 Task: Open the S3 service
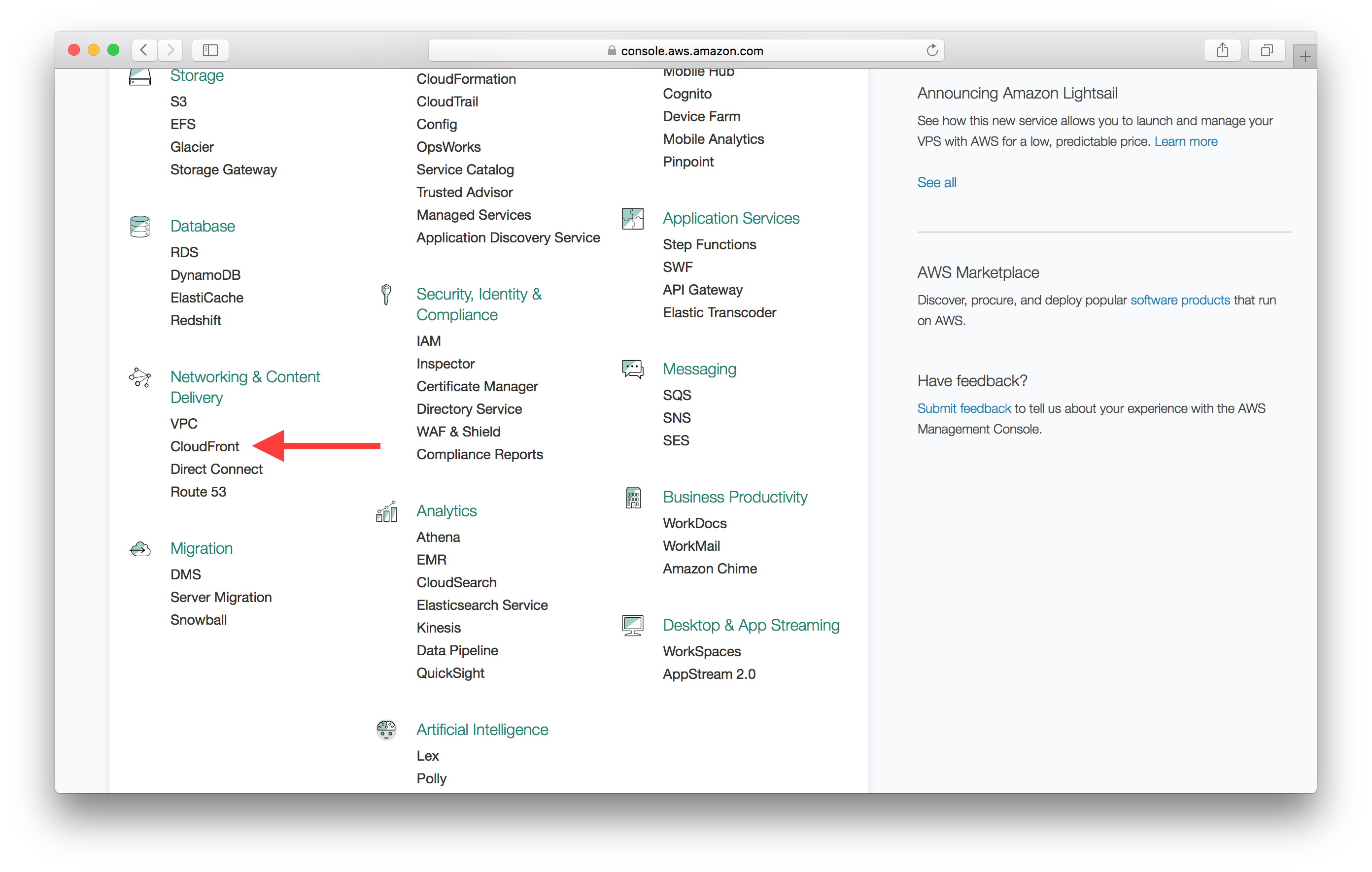tap(178, 101)
